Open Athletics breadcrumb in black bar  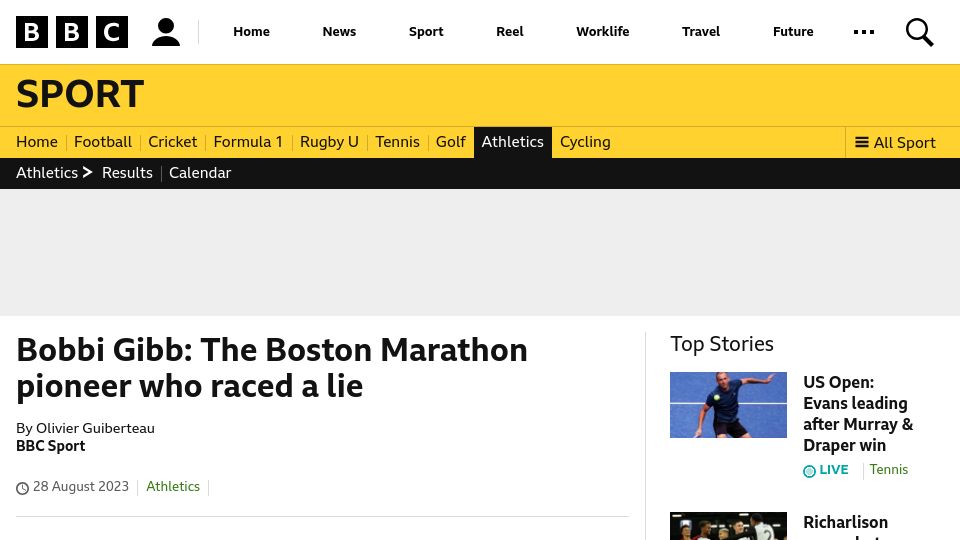[54, 173]
